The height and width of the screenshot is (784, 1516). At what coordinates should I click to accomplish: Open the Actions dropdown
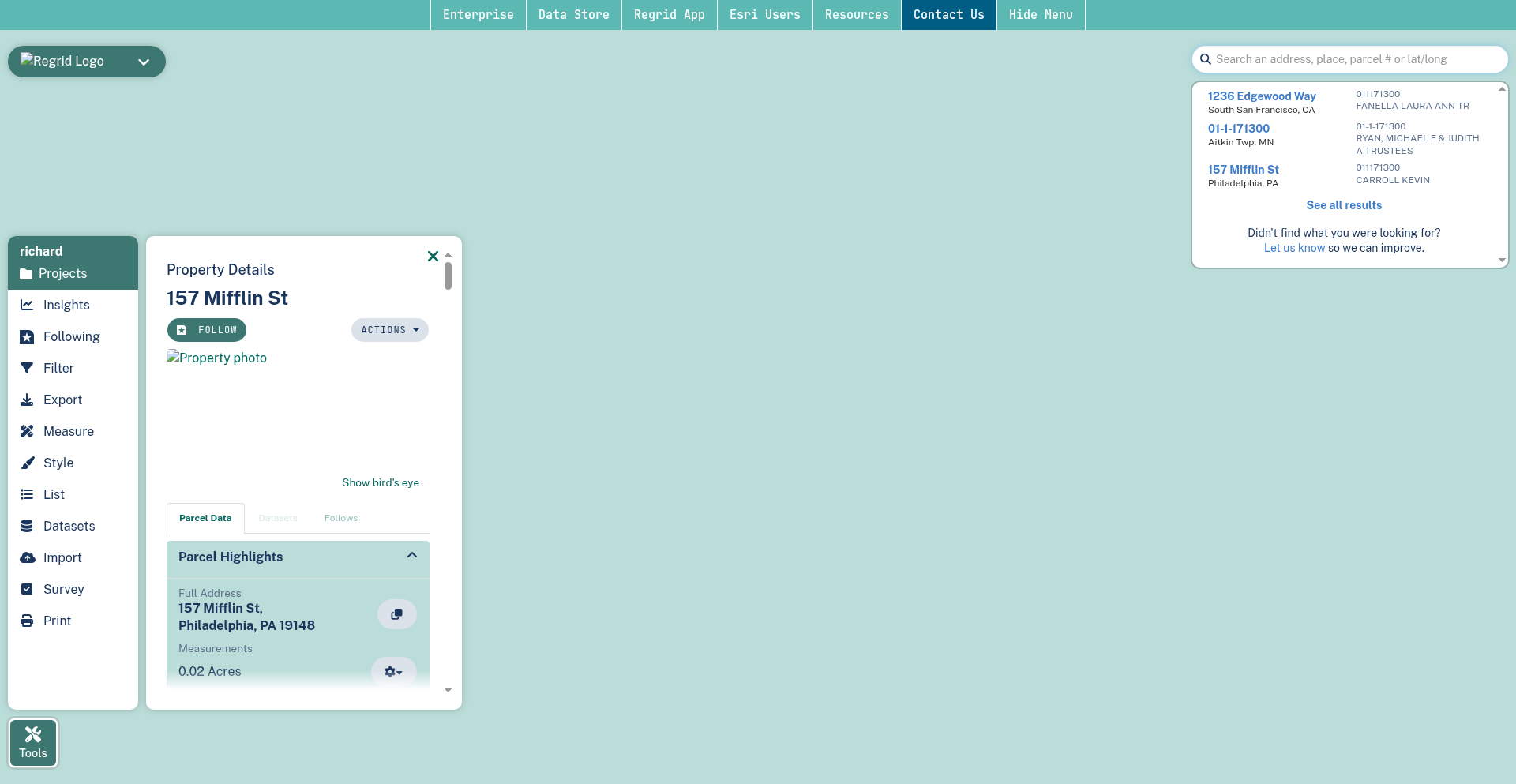[389, 330]
